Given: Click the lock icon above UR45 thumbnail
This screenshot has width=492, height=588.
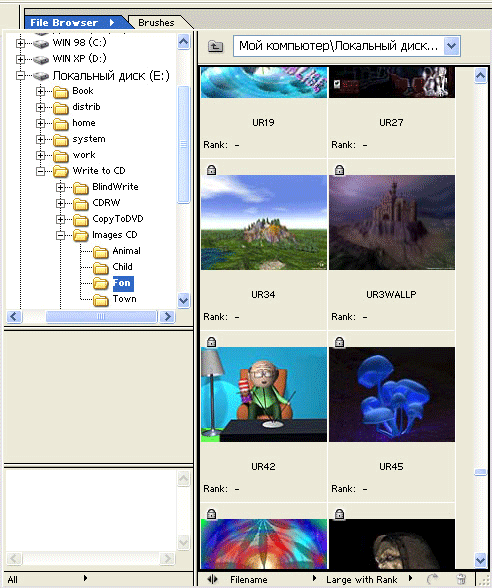Looking at the screenshot, I should pos(339,342).
